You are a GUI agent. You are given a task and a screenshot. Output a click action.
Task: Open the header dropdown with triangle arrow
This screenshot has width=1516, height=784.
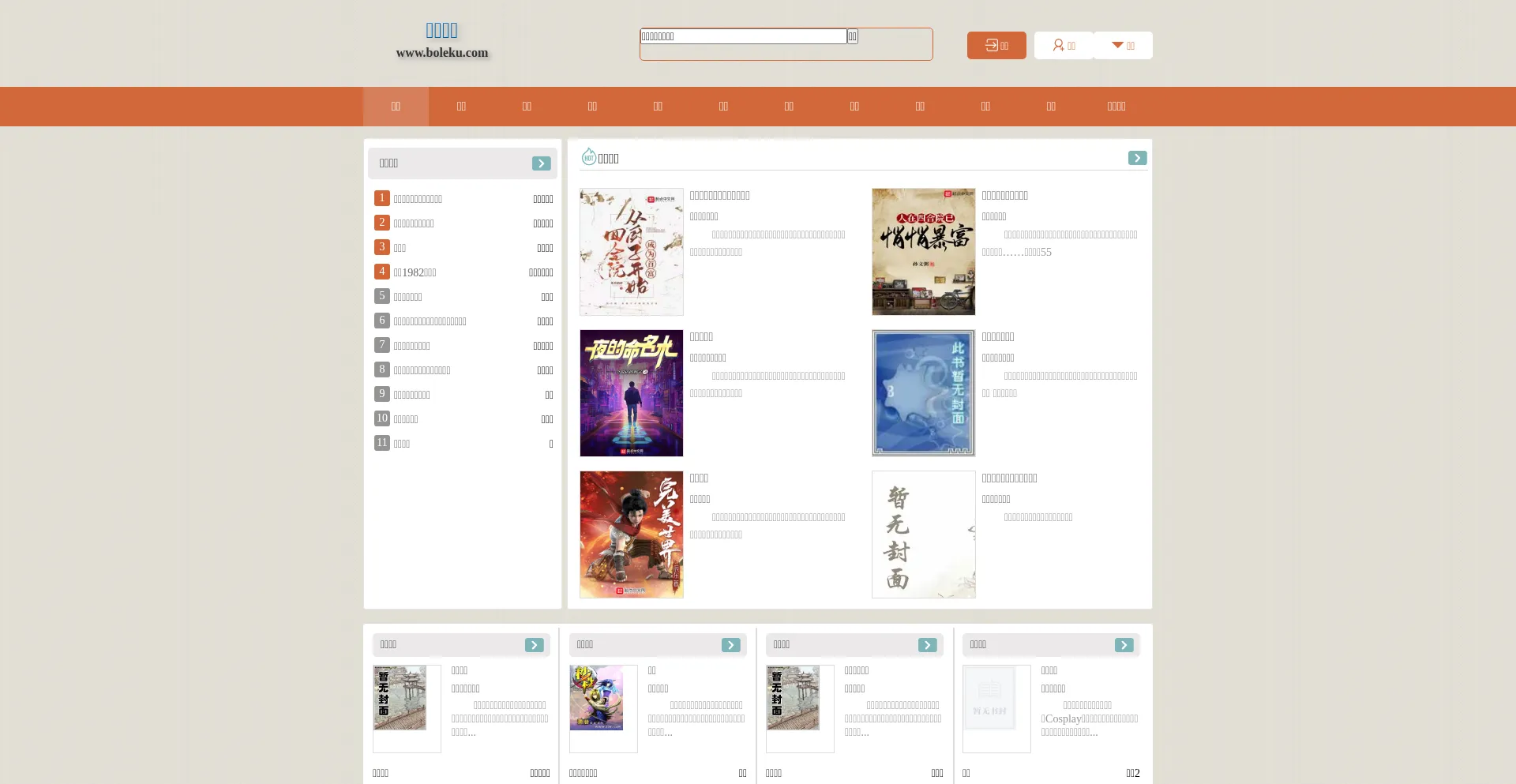[x=1123, y=46]
